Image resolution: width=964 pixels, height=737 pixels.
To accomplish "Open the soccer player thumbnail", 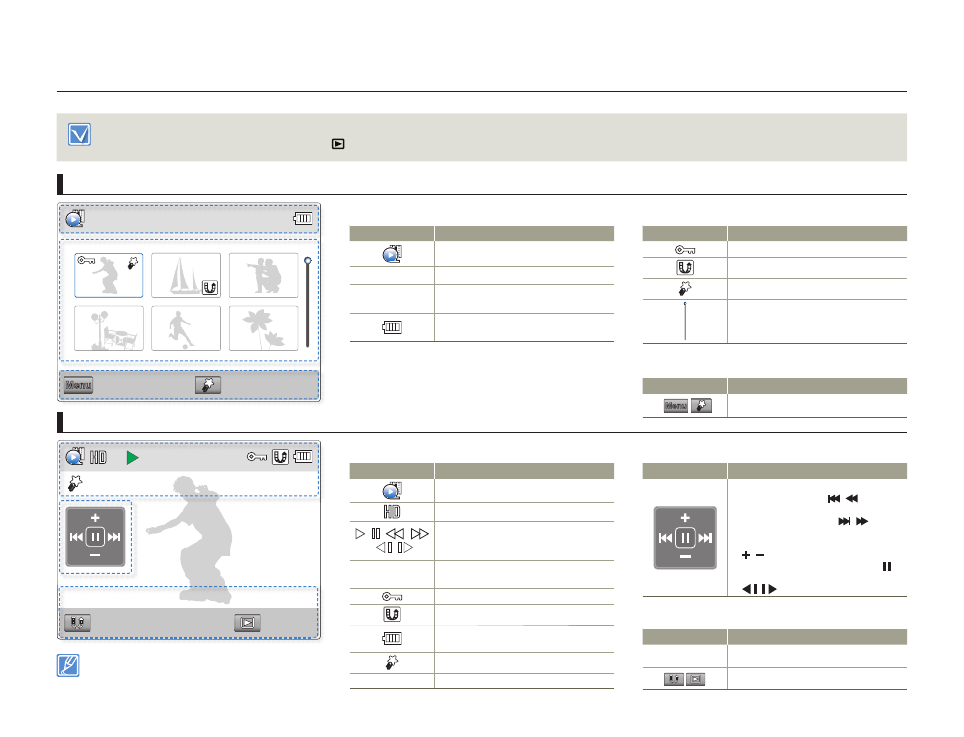I will pyautogui.click(x=186, y=328).
